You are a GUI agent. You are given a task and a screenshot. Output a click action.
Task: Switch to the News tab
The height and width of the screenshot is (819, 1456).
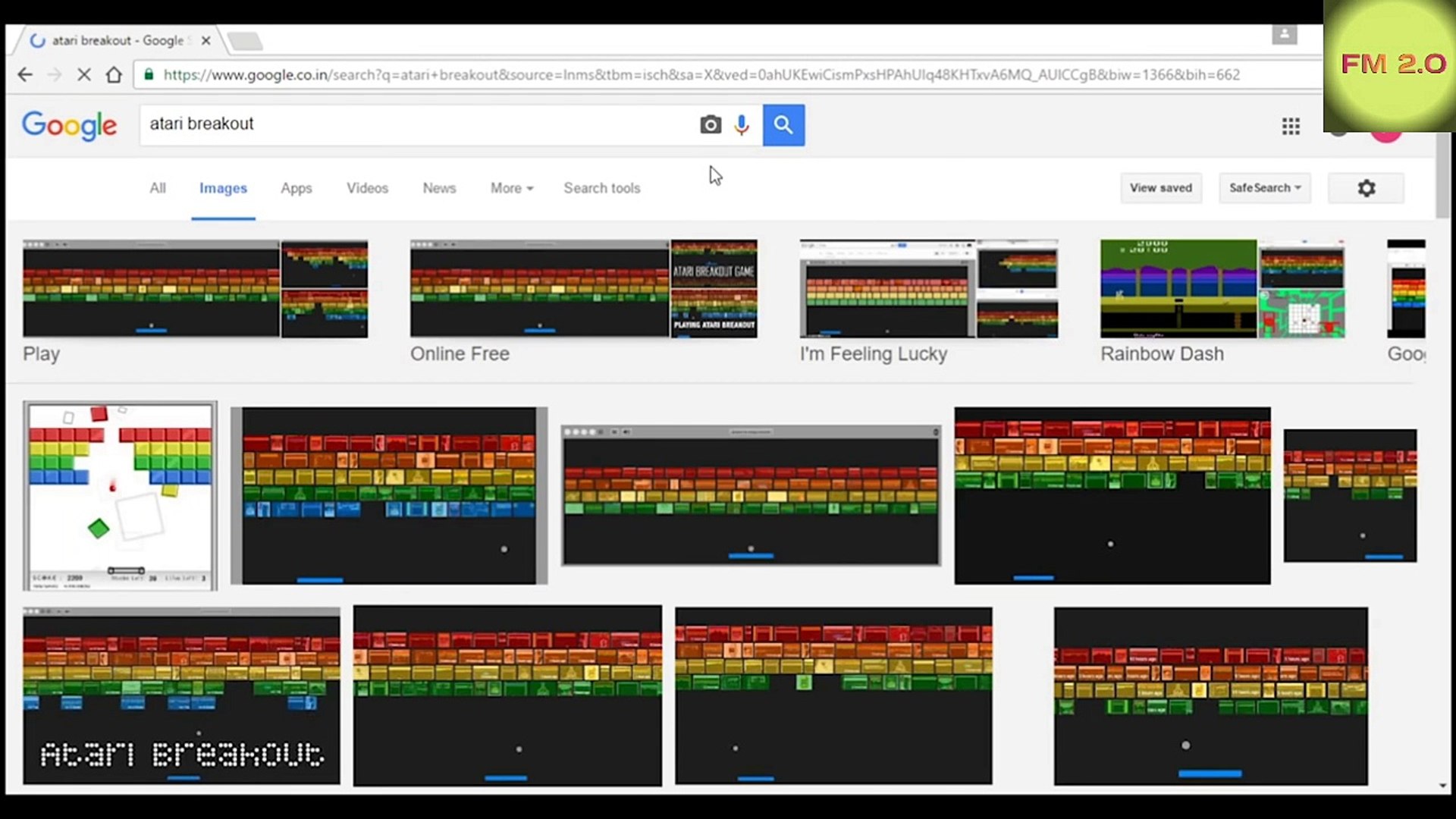[x=439, y=188]
